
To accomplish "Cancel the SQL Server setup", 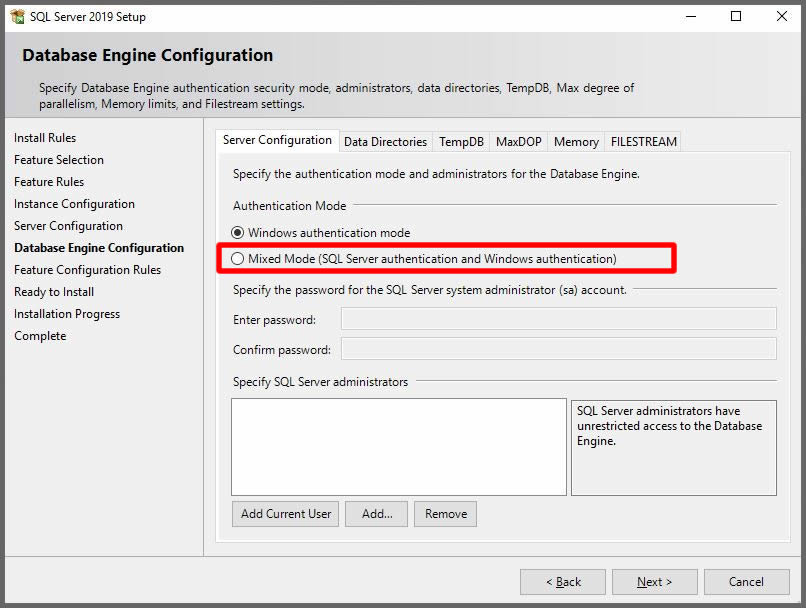I will click(x=746, y=582).
